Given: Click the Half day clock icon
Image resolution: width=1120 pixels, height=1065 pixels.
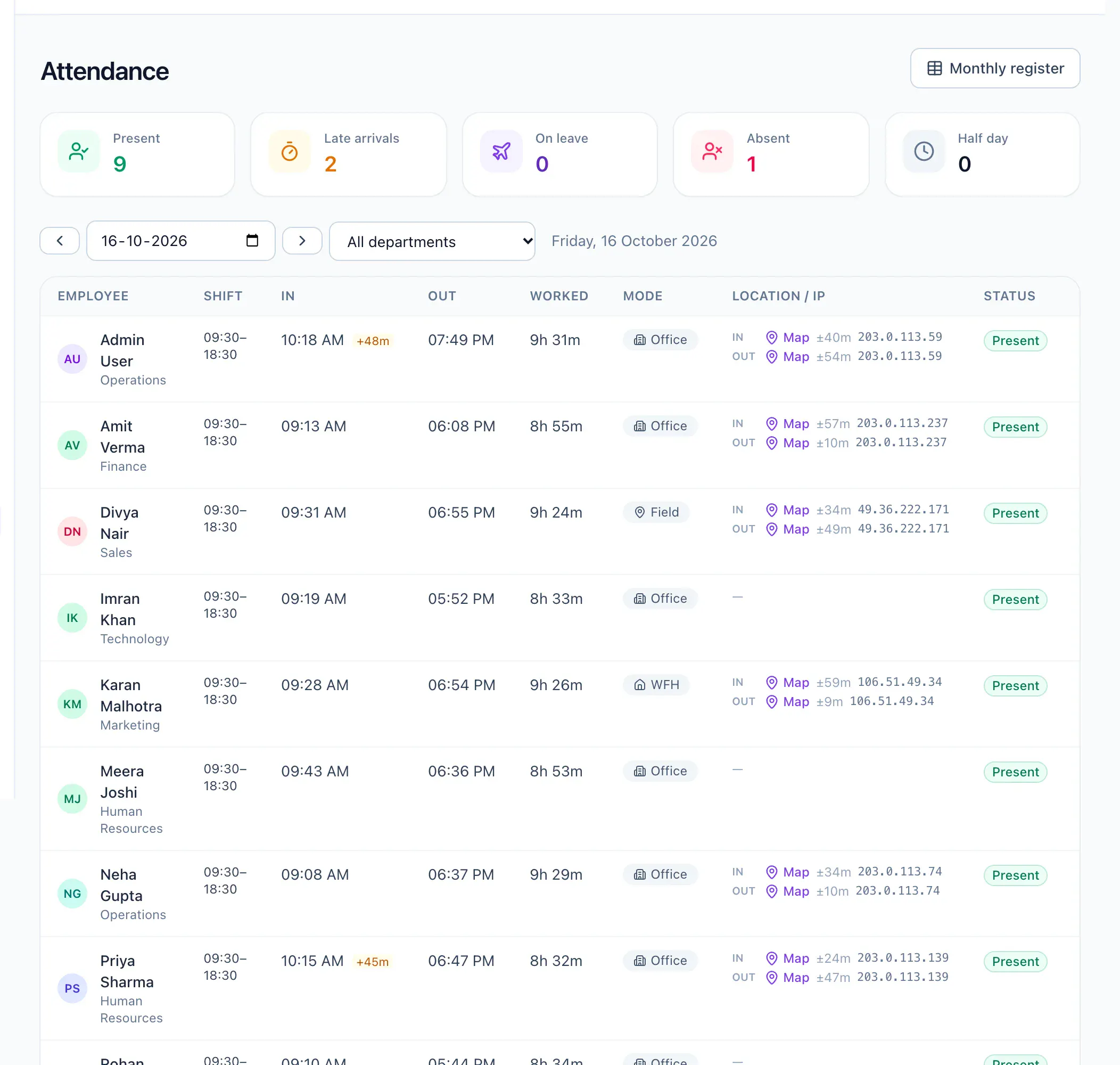Looking at the screenshot, I should pos(924,151).
